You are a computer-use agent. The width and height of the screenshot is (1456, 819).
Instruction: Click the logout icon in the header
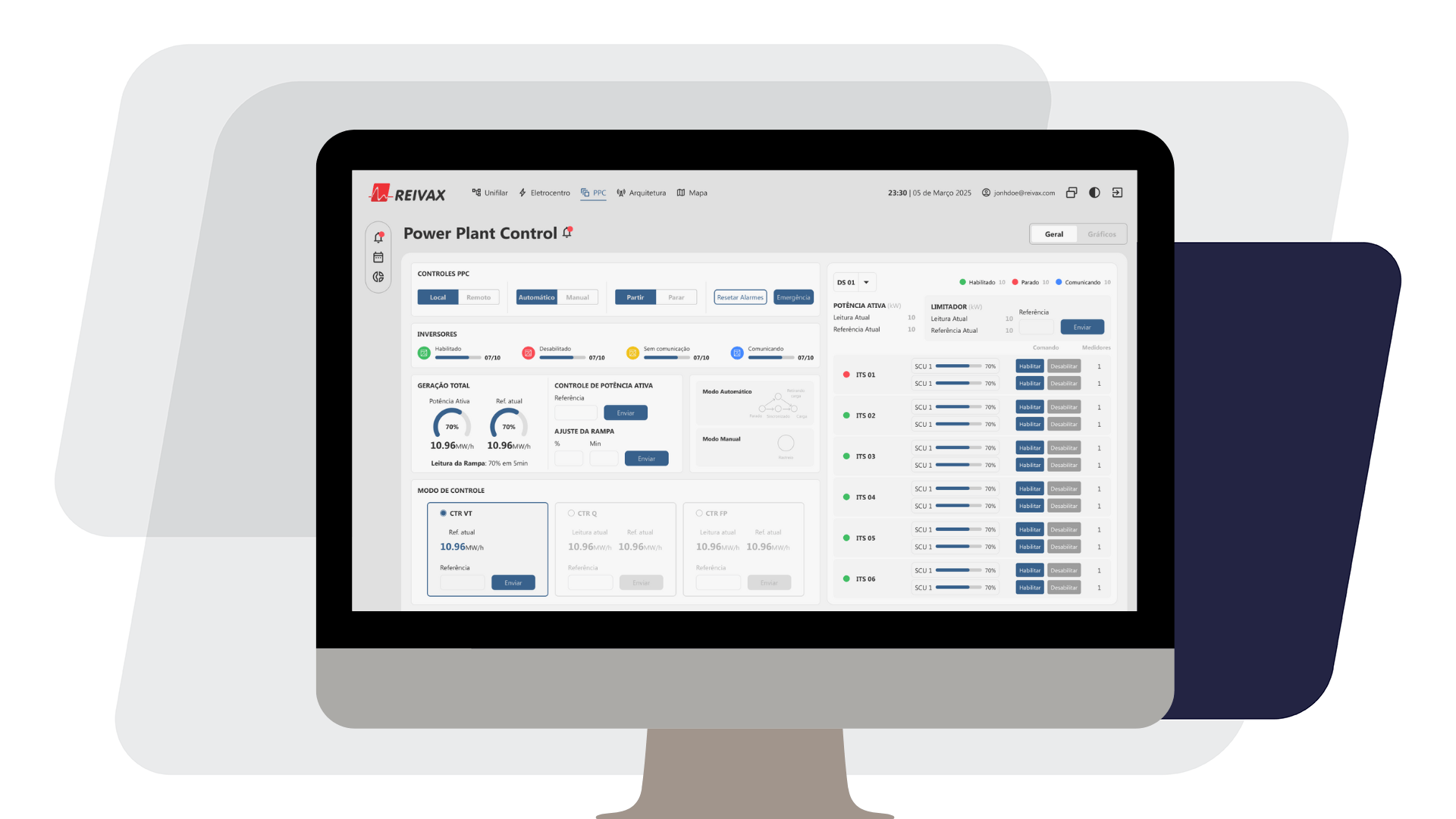[x=1117, y=193]
